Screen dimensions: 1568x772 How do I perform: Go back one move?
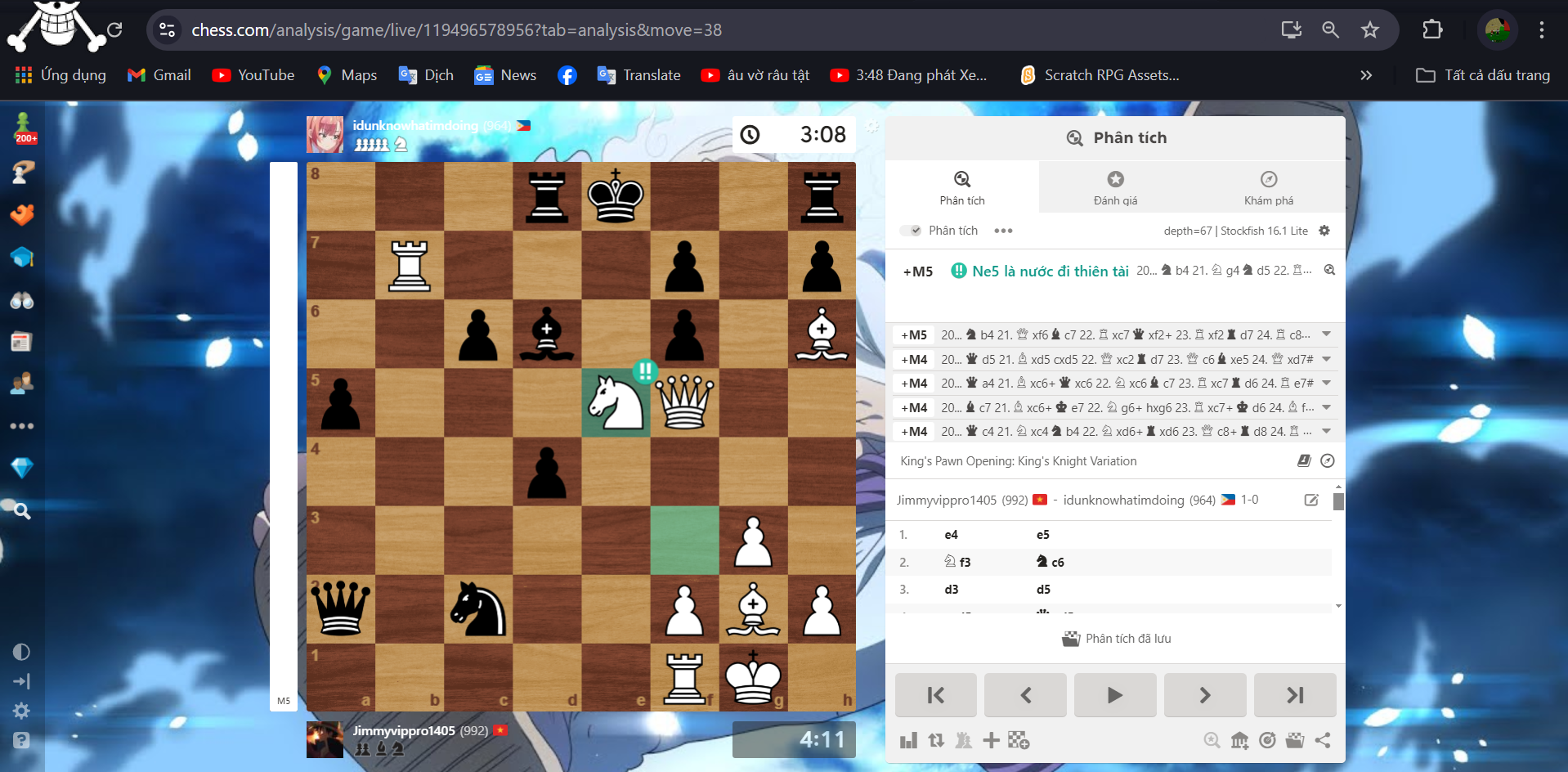pos(1025,695)
